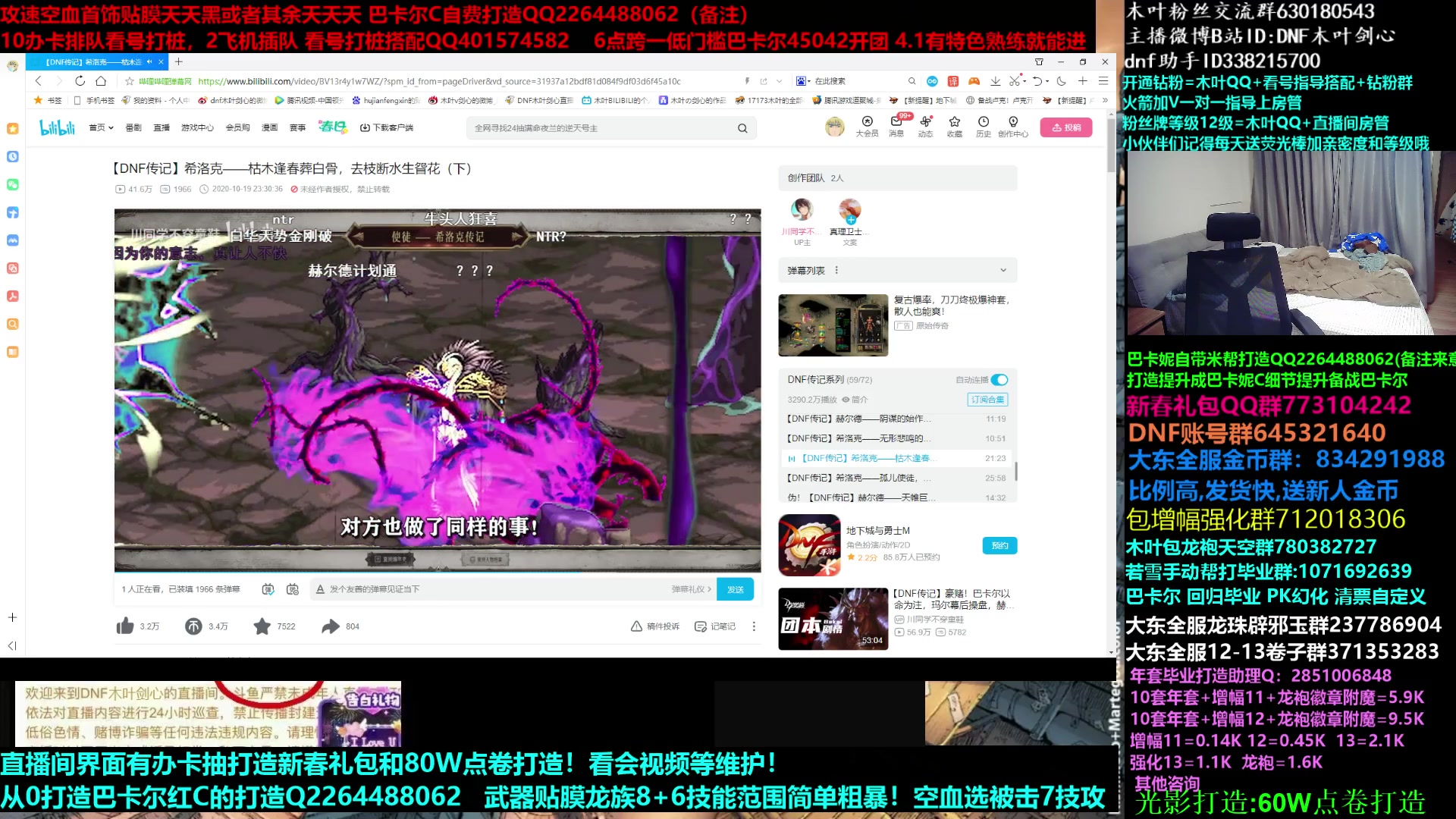Expand the 弹幕列表 danmaku list
Image resolution: width=1456 pixels, height=819 pixels.
(x=1003, y=270)
